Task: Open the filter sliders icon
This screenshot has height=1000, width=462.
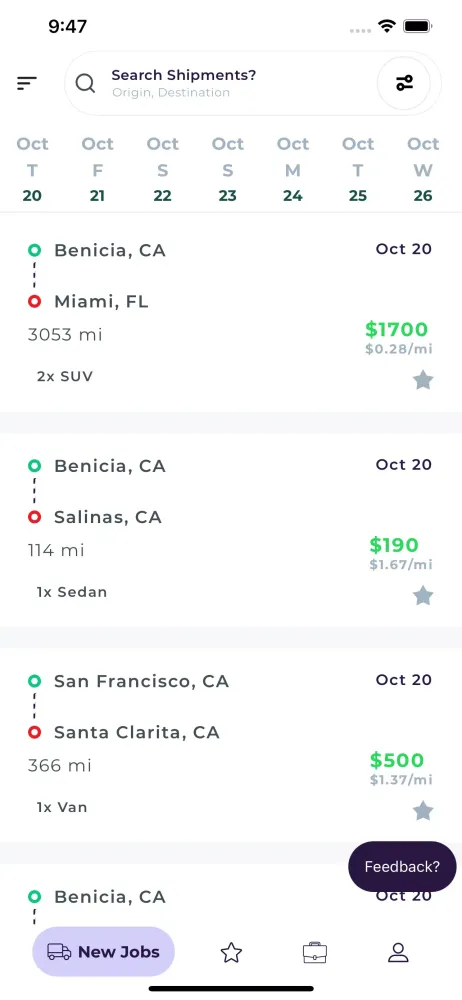Action: [x=404, y=84]
